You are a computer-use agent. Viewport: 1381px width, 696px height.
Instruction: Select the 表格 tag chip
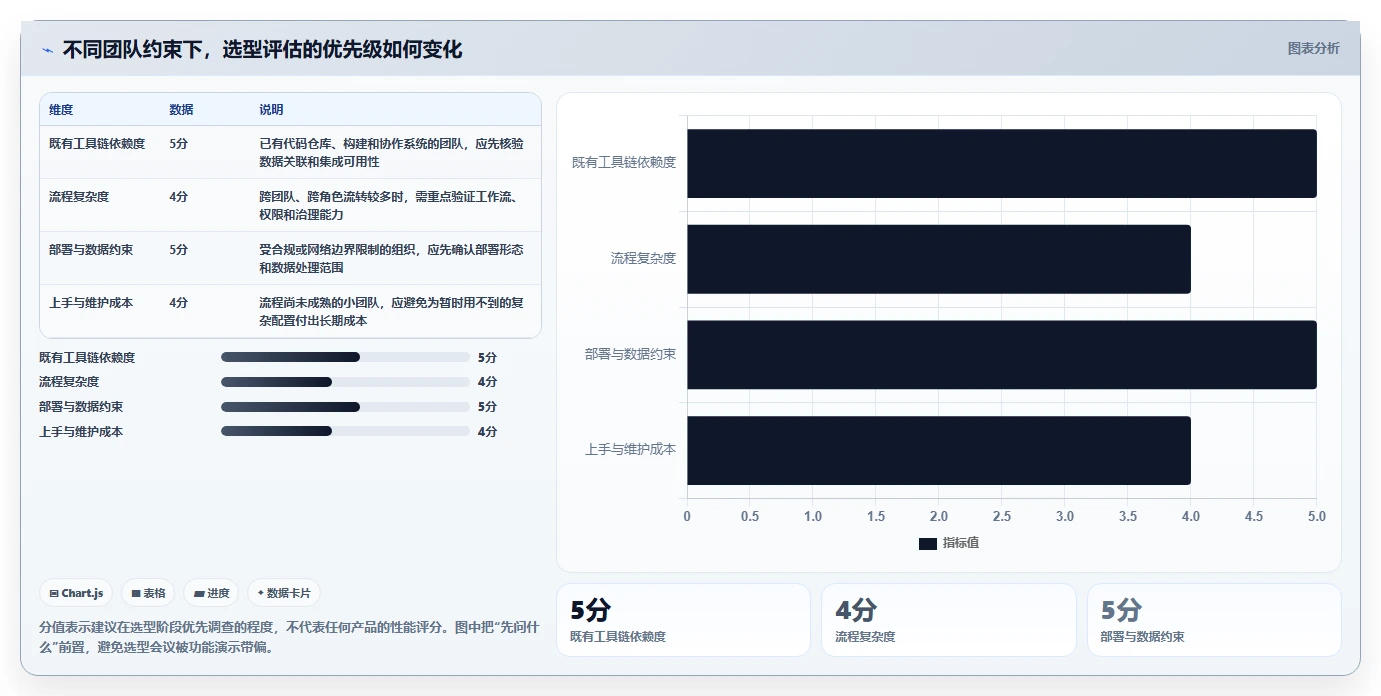pos(148,593)
